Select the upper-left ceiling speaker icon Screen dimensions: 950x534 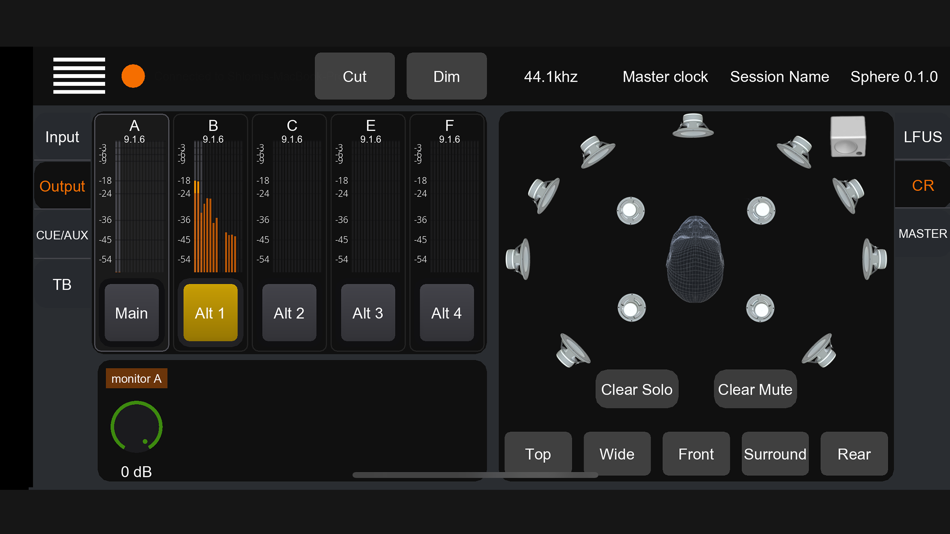[x=630, y=211]
